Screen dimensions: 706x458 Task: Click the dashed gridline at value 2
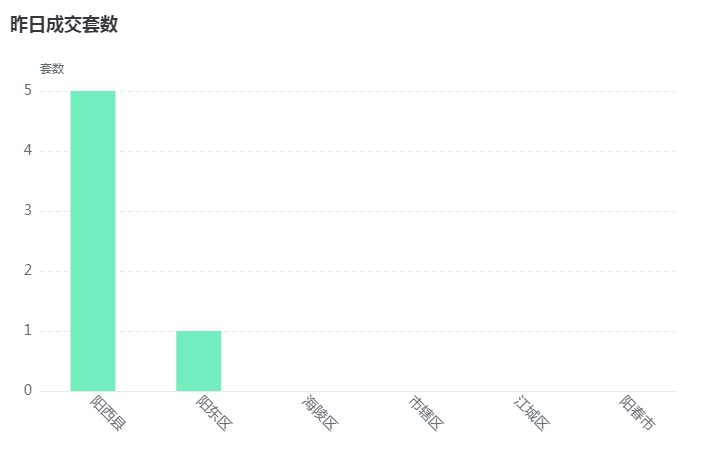pos(396,271)
